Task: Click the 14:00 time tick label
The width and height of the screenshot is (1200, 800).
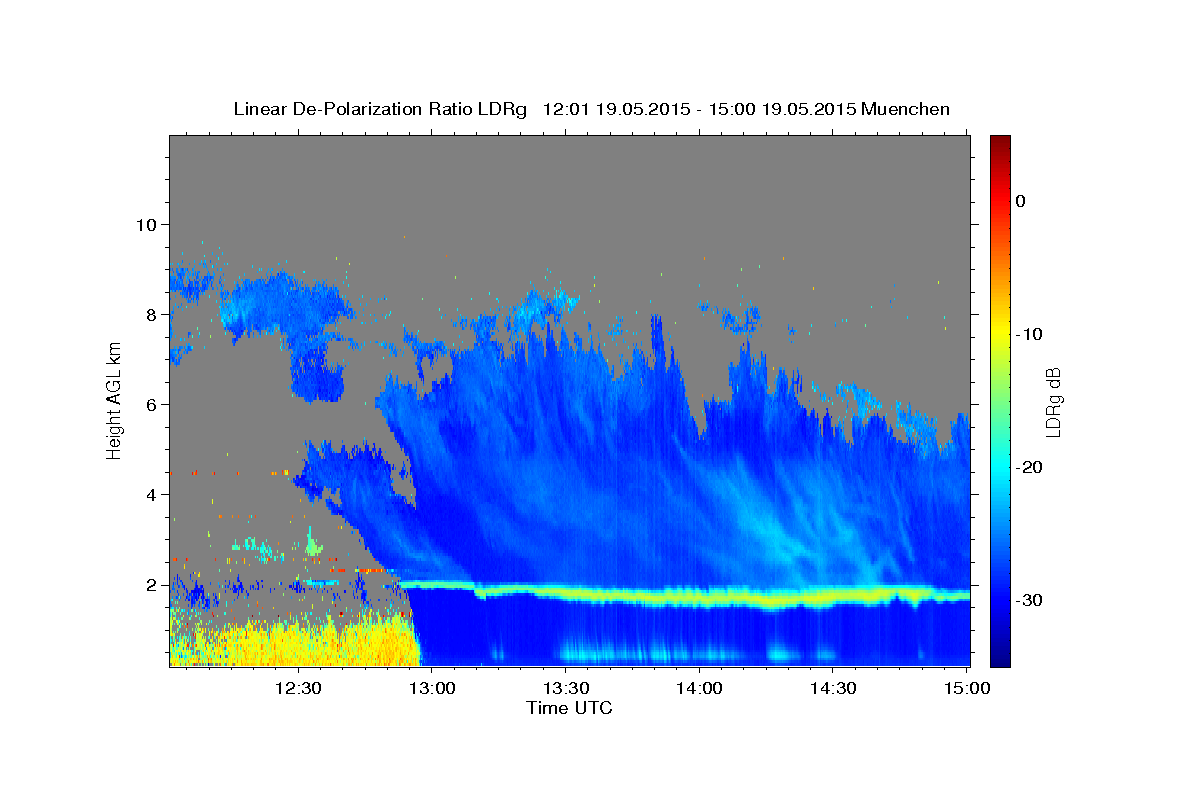Action: (x=699, y=688)
